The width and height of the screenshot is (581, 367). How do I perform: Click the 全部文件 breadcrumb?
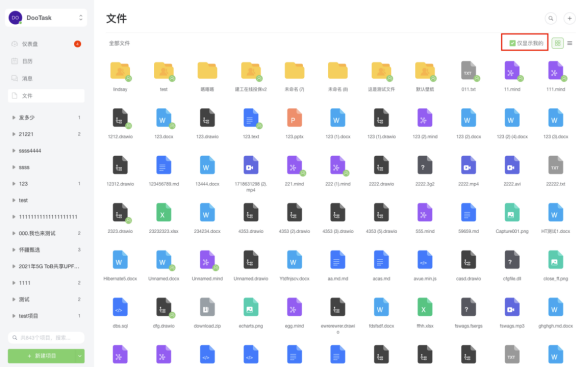tap(119, 43)
